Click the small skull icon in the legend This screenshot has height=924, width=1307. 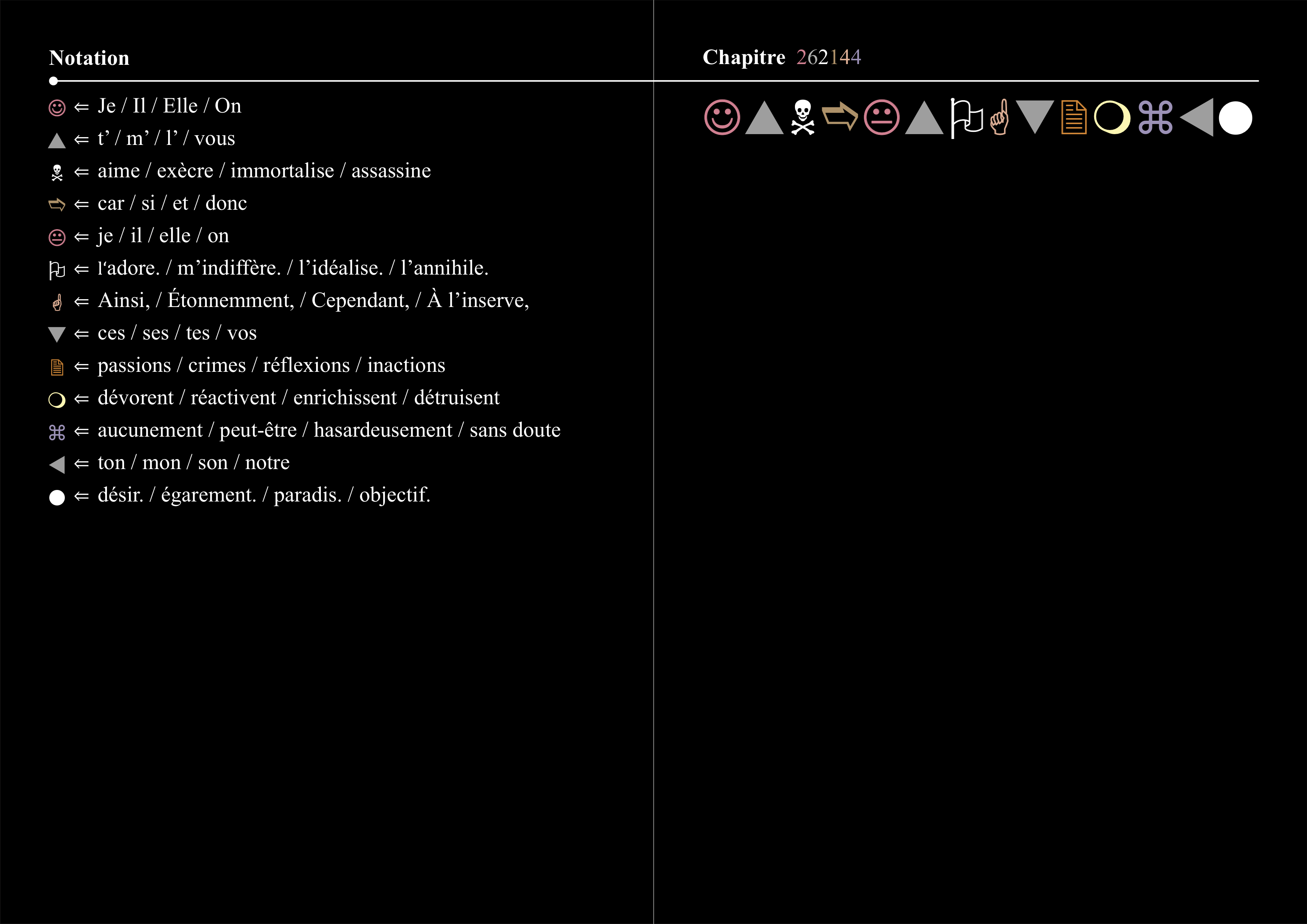tap(57, 173)
